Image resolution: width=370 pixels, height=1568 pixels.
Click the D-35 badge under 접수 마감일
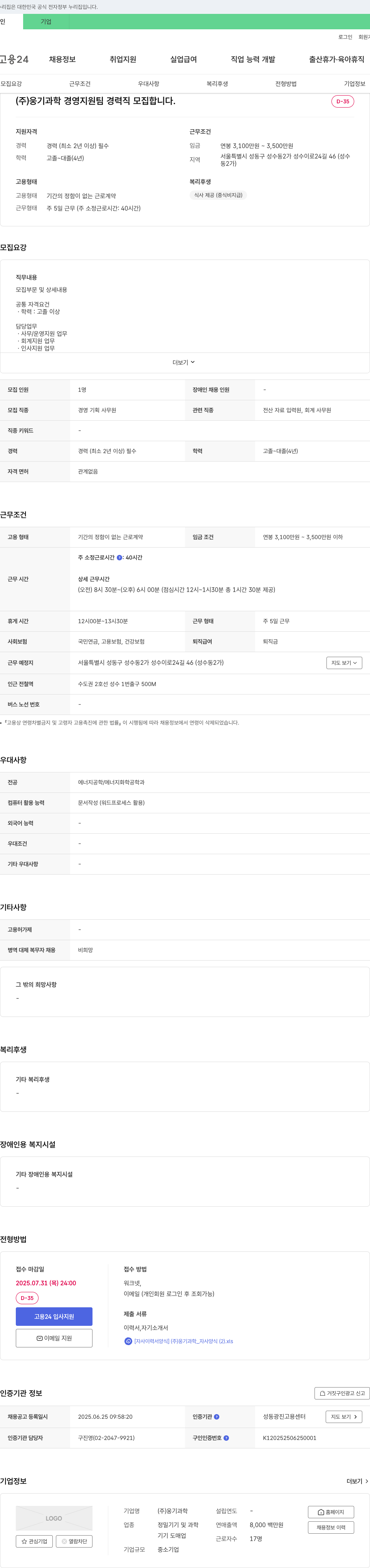(27, 1298)
